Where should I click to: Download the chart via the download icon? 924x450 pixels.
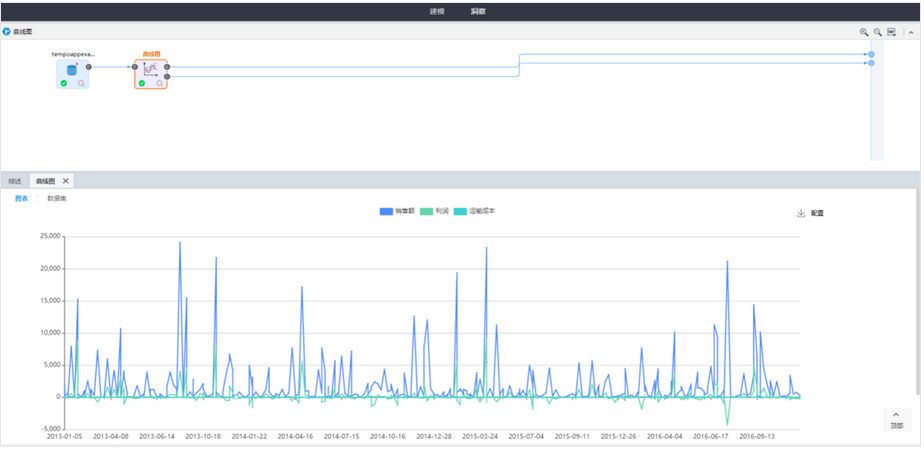tap(801, 213)
